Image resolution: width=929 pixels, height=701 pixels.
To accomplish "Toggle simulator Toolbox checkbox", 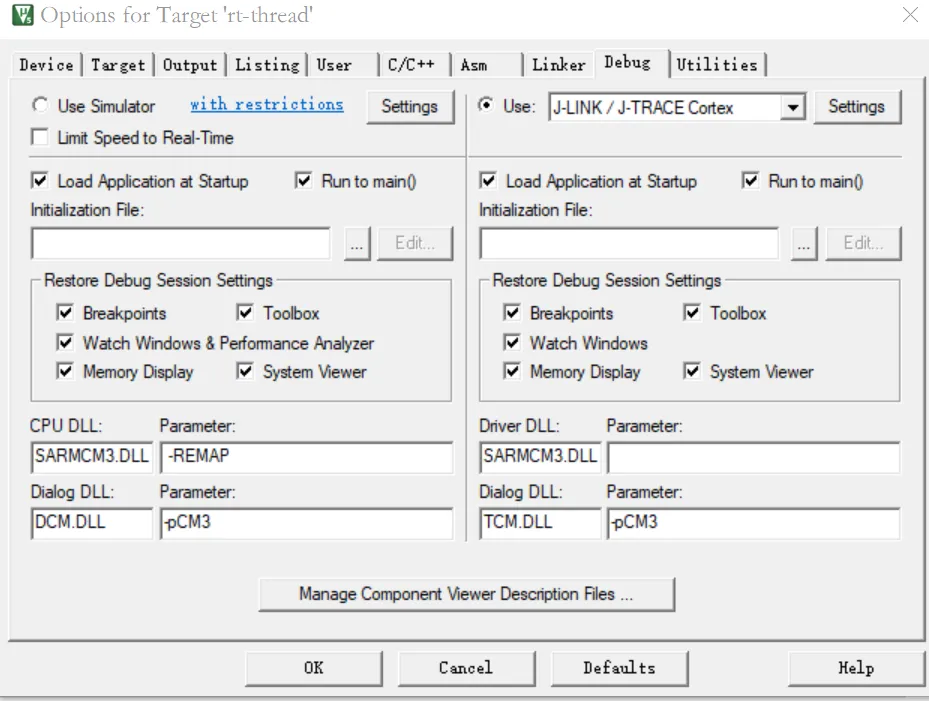I will (245, 312).
